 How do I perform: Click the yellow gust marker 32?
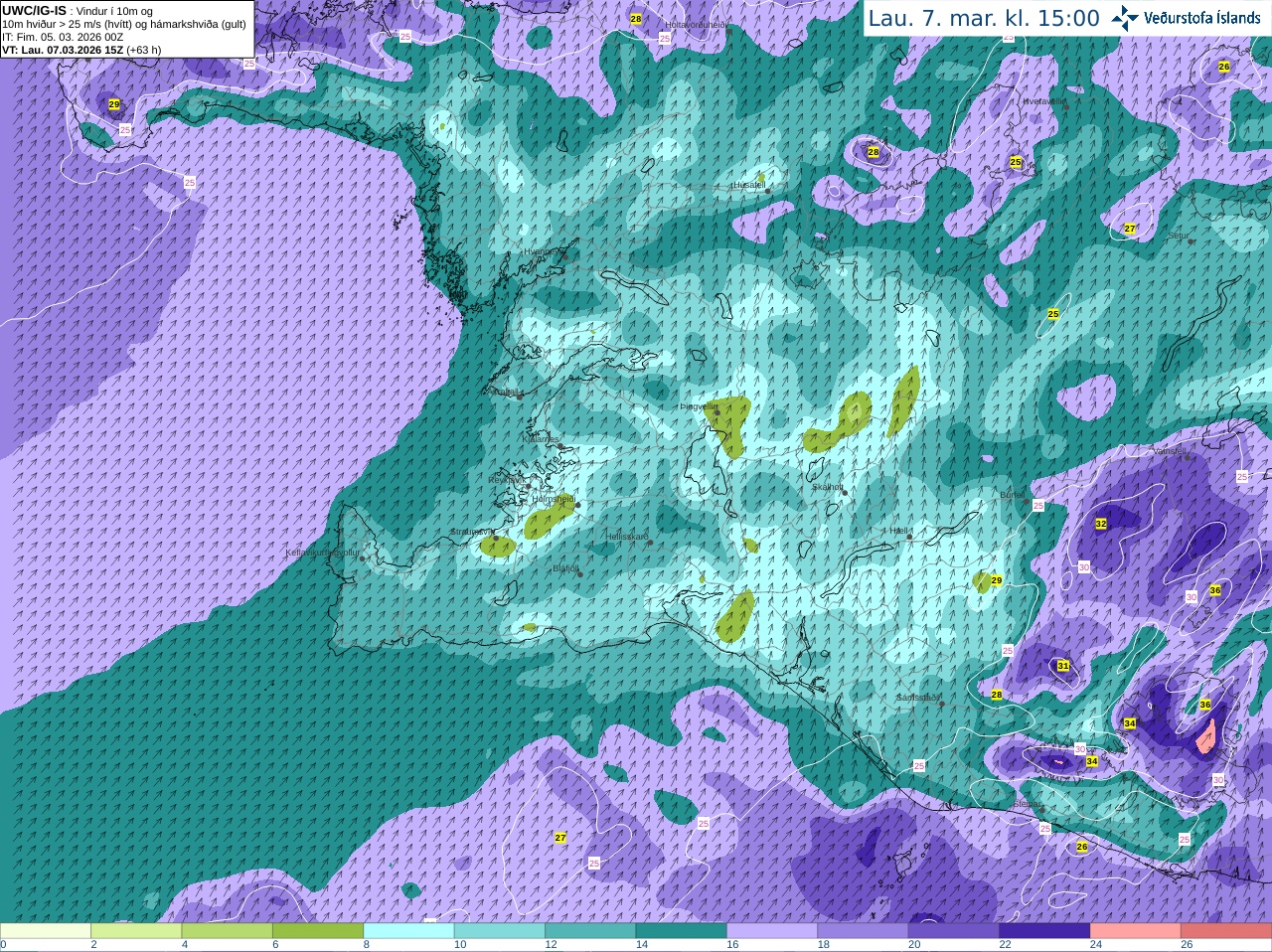1100,524
